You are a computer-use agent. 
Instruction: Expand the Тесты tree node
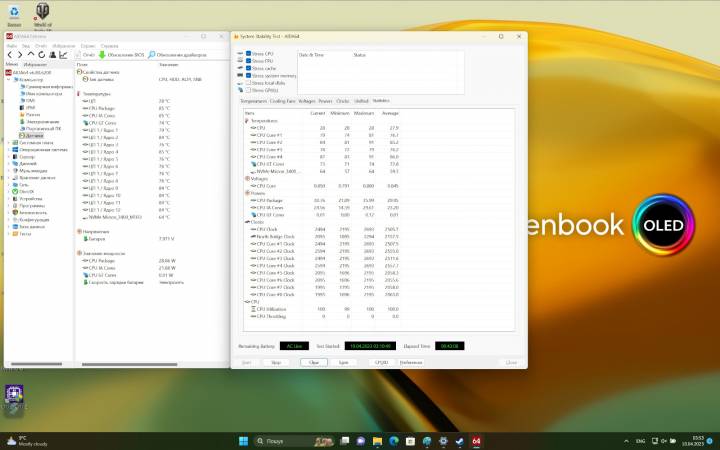8,234
